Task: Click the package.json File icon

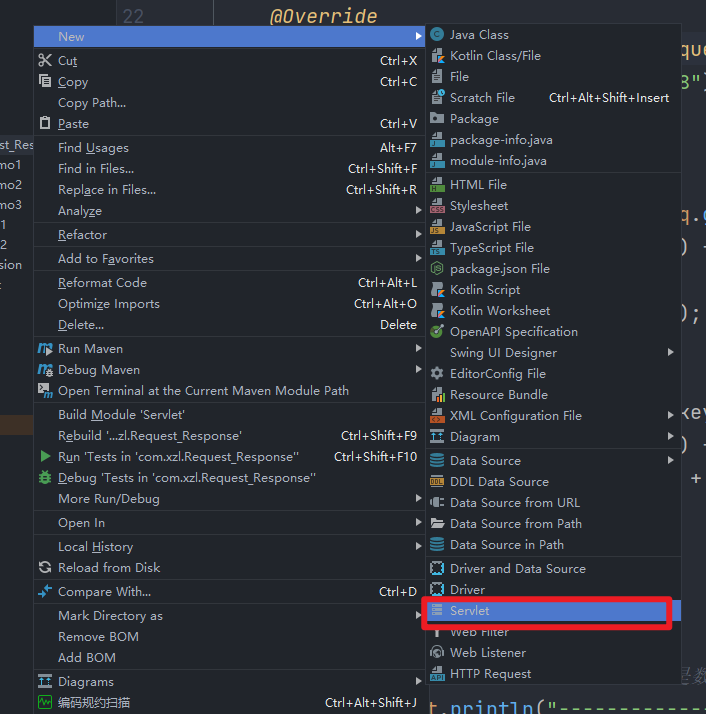Action: [437, 269]
